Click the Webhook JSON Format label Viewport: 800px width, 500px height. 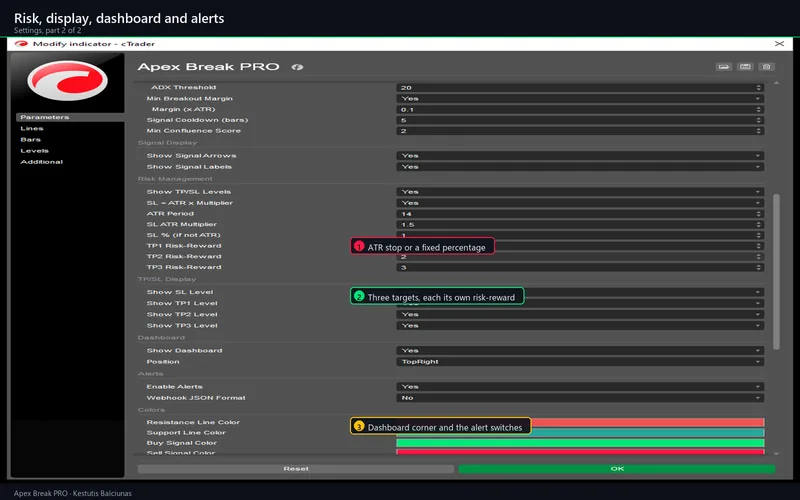(196, 398)
